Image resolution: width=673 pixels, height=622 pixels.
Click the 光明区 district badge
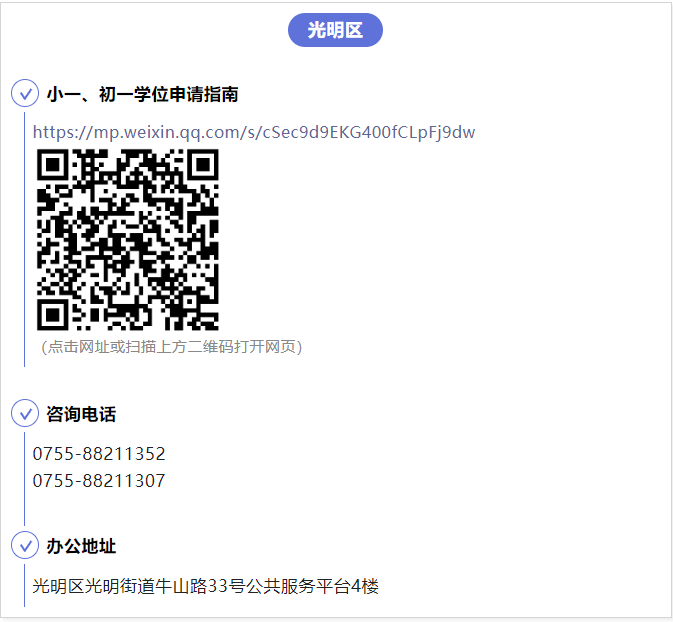click(x=335, y=30)
